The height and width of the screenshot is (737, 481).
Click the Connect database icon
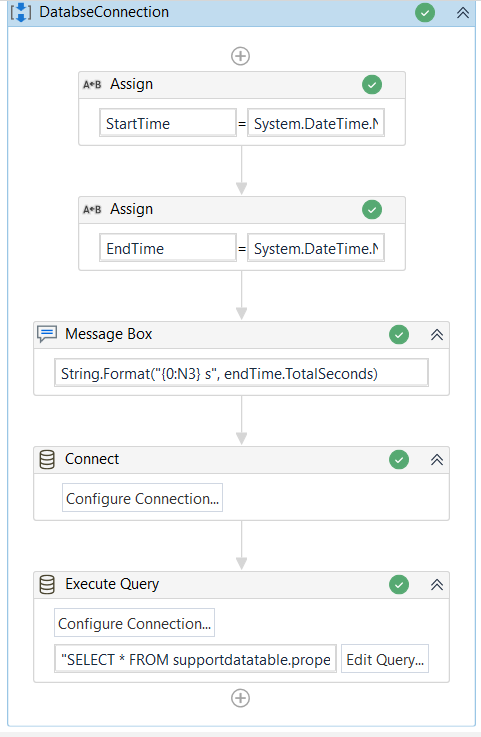coord(47,459)
